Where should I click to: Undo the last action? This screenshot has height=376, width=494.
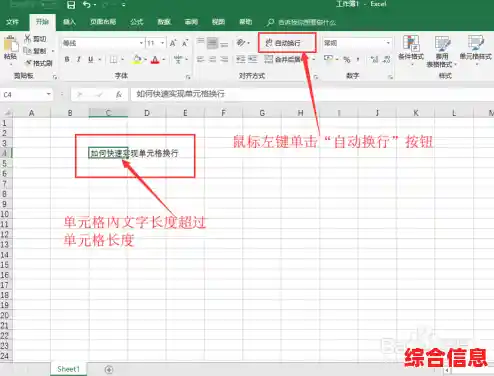pos(86,5)
